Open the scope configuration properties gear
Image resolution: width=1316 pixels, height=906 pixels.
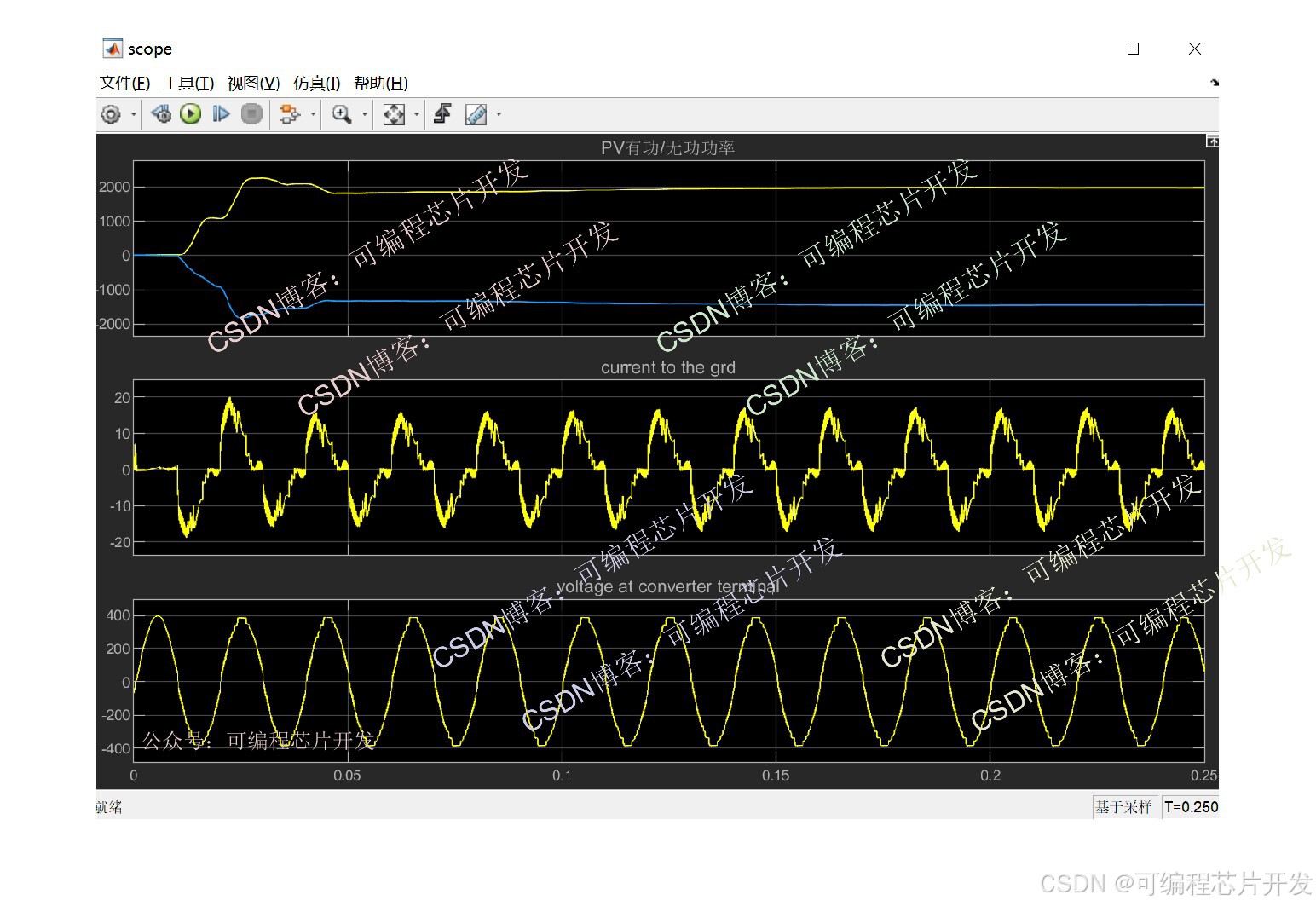click(111, 114)
